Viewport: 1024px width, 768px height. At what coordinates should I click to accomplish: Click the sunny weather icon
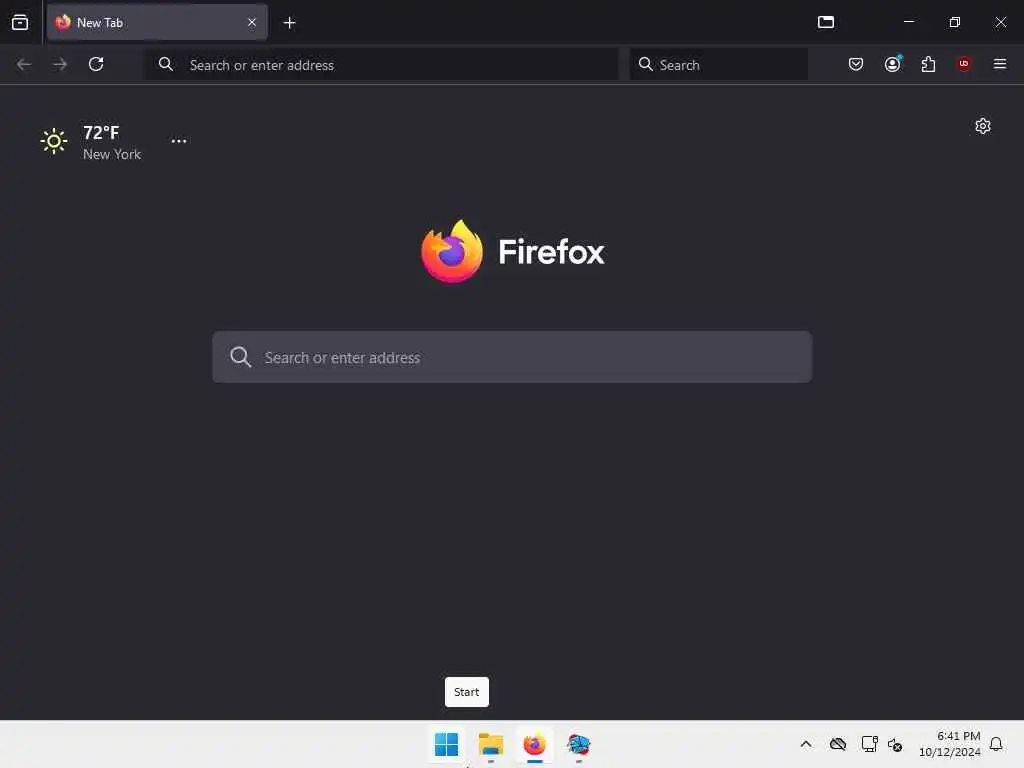[x=54, y=141]
